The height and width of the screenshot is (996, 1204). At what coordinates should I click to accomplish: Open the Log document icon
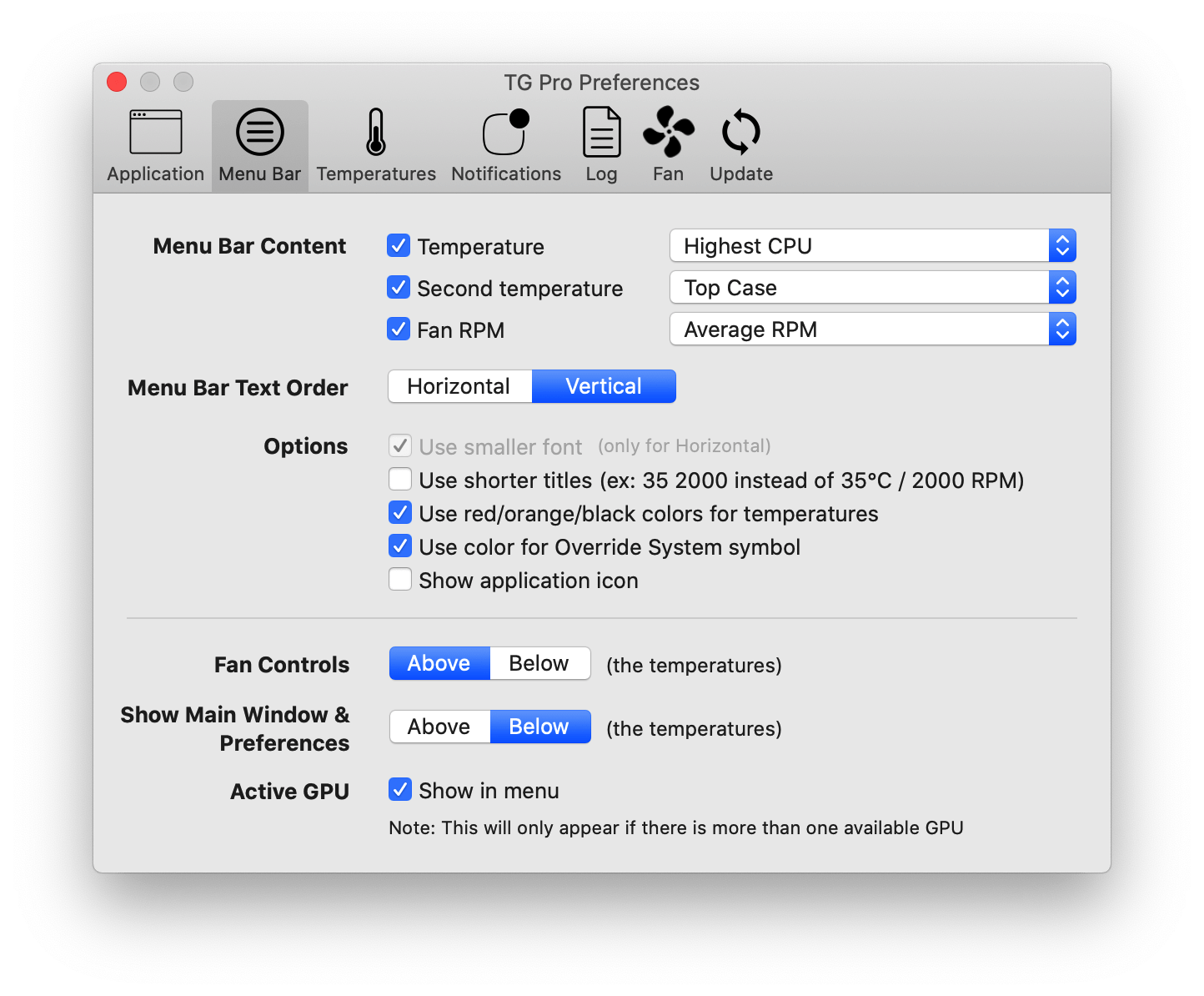pos(601,132)
